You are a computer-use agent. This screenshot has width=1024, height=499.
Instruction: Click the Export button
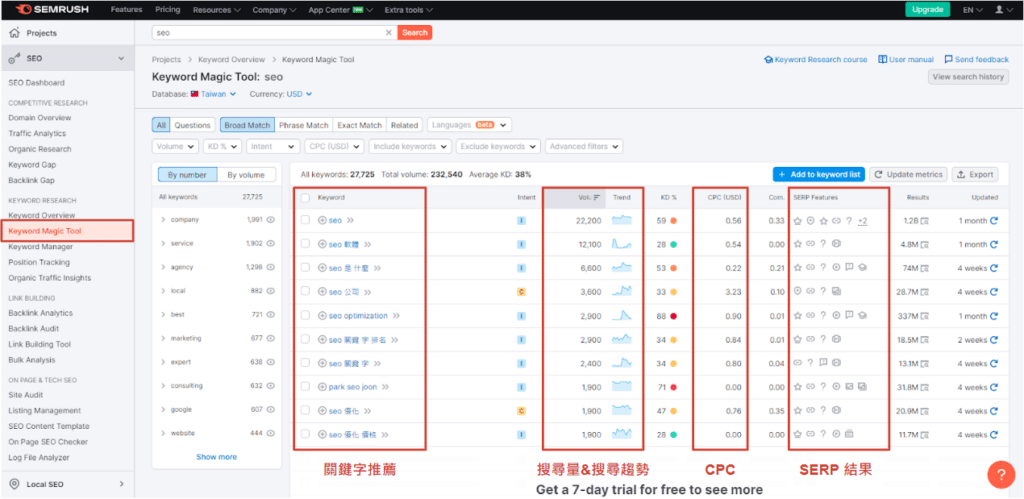tap(974, 174)
